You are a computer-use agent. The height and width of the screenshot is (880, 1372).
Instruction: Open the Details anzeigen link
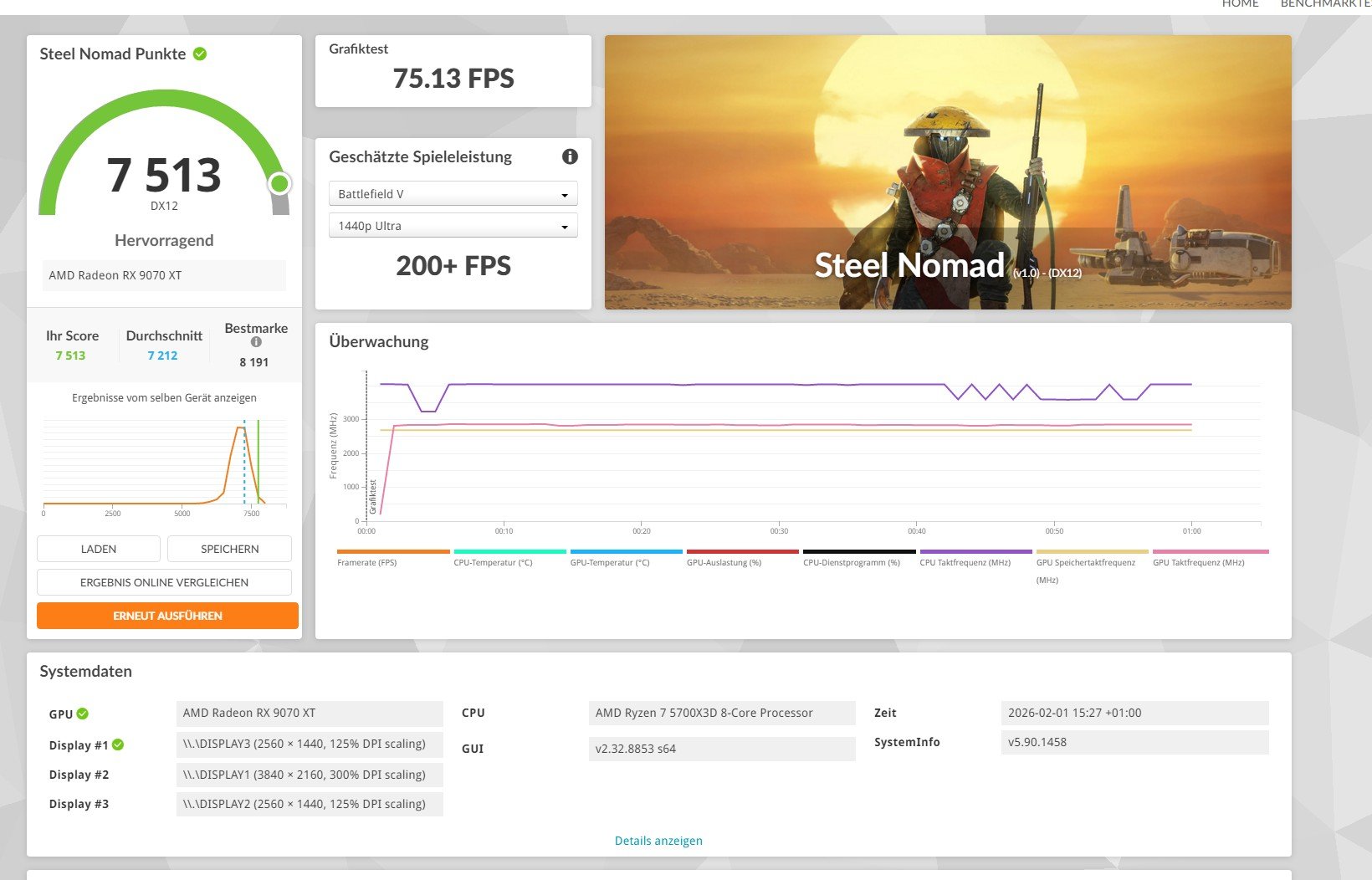coord(658,841)
